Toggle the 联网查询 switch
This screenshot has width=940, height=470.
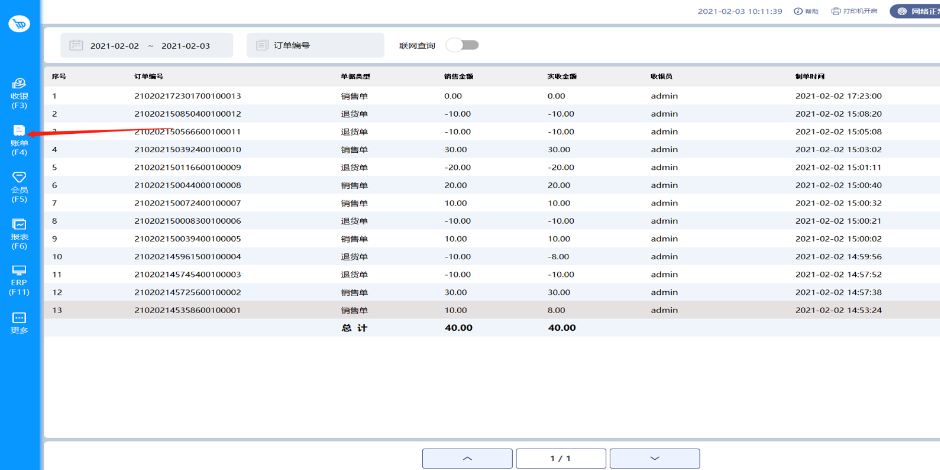(462, 45)
